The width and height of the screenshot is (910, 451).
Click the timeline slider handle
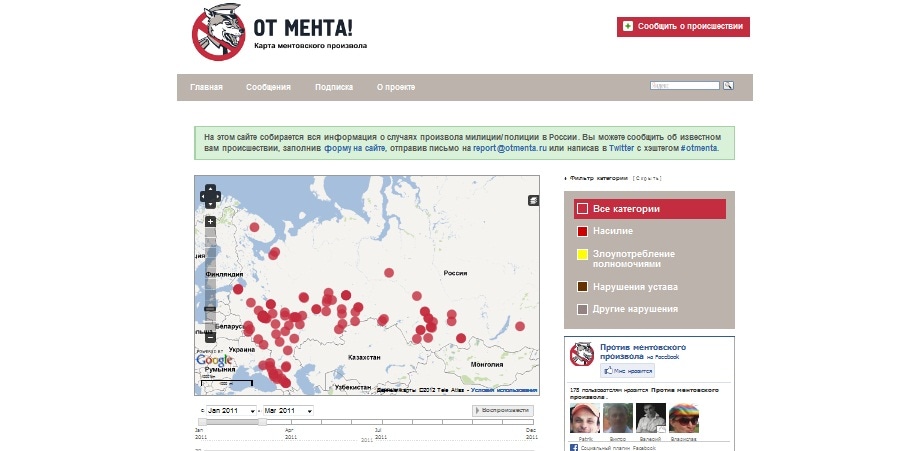point(263,423)
